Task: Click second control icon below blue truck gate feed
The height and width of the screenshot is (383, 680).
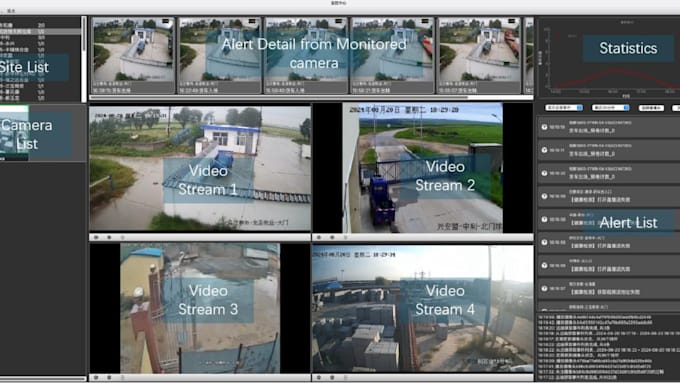Action: click(332, 237)
